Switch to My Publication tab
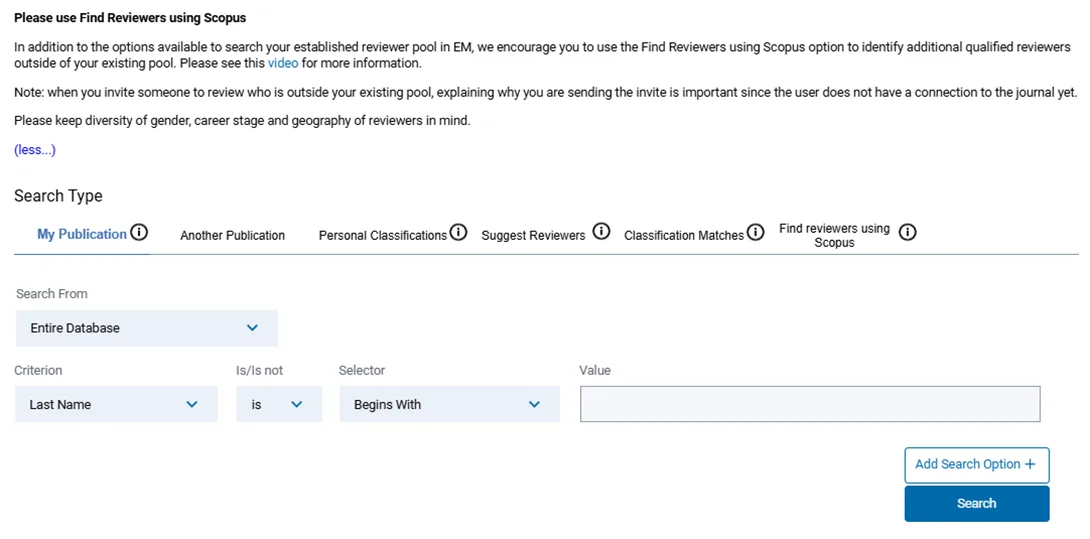The height and width of the screenshot is (539, 1090). coord(82,234)
